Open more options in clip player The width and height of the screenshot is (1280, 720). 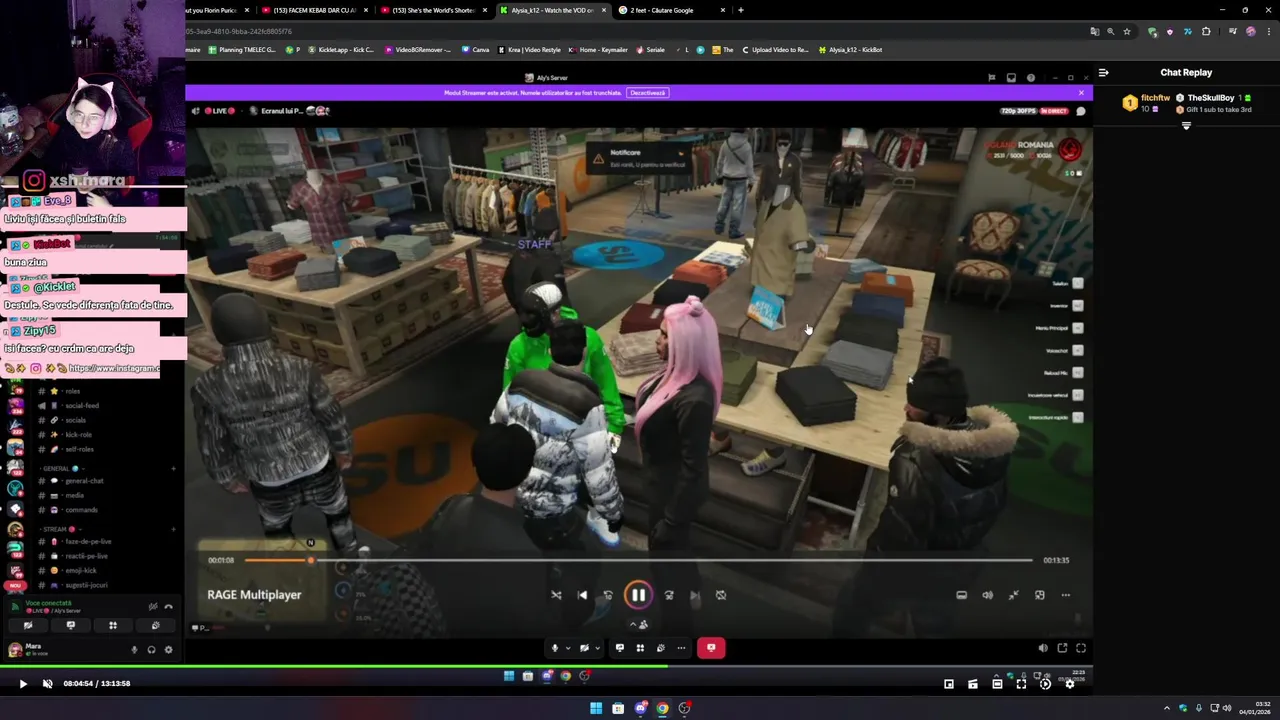[x=1065, y=595]
